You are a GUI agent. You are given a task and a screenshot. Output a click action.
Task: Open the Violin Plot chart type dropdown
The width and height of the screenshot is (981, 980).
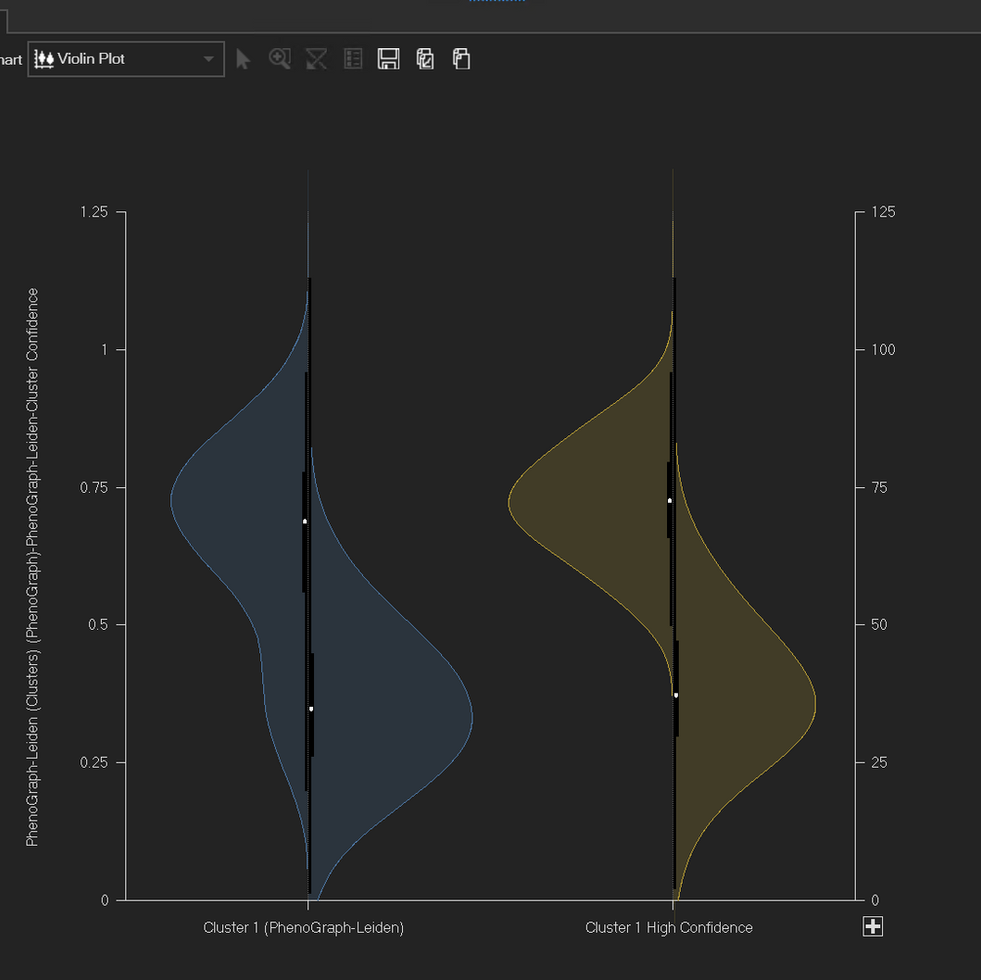[126, 59]
